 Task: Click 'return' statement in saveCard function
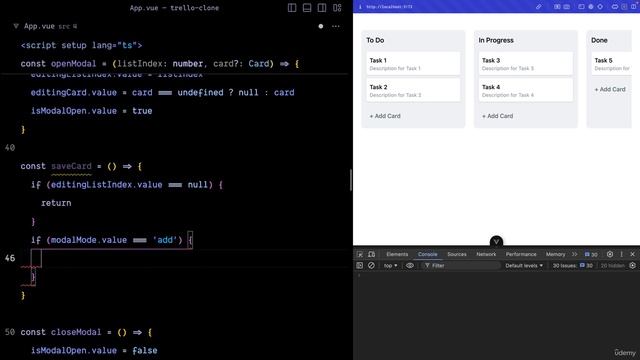pyautogui.click(x=56, y=203)
